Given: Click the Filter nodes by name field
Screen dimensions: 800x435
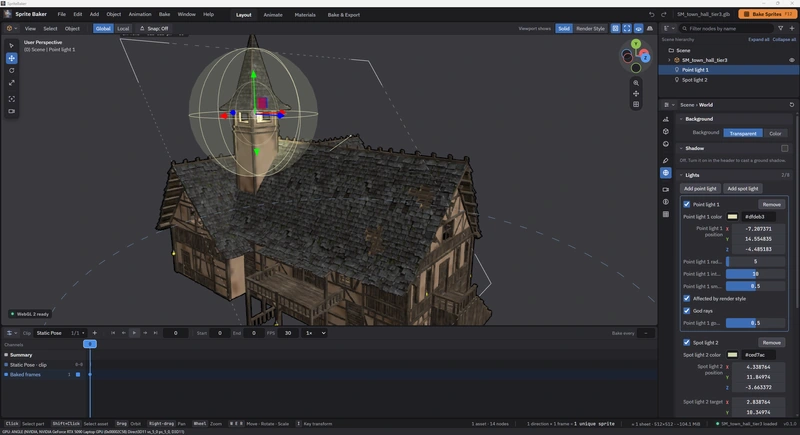Looking at the screenshot, I should pyautogui.click(x=726, y=29).
